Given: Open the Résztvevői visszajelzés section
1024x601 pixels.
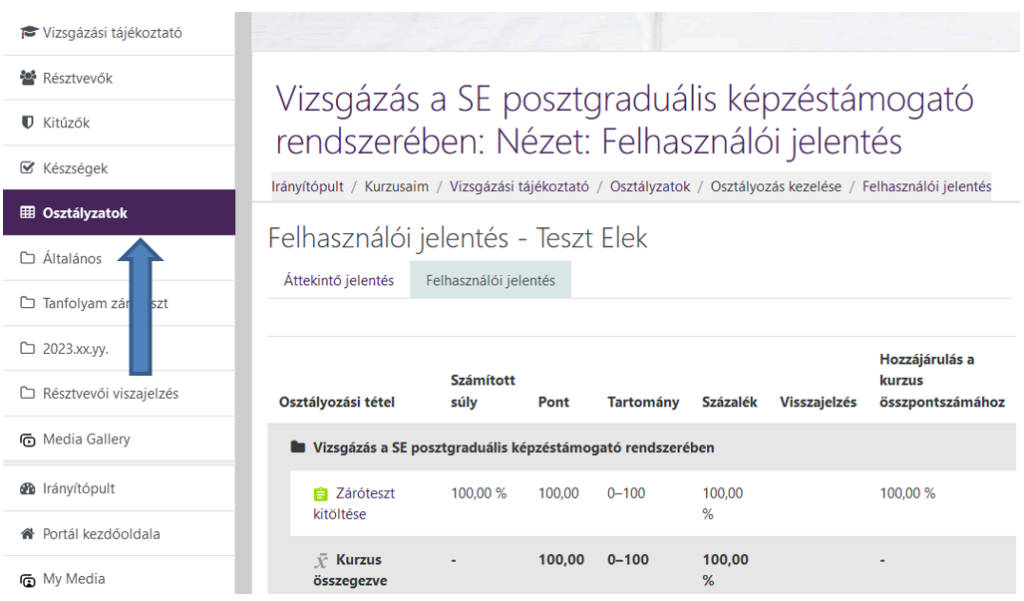Looking at the screenshot, I should point(110,393).
